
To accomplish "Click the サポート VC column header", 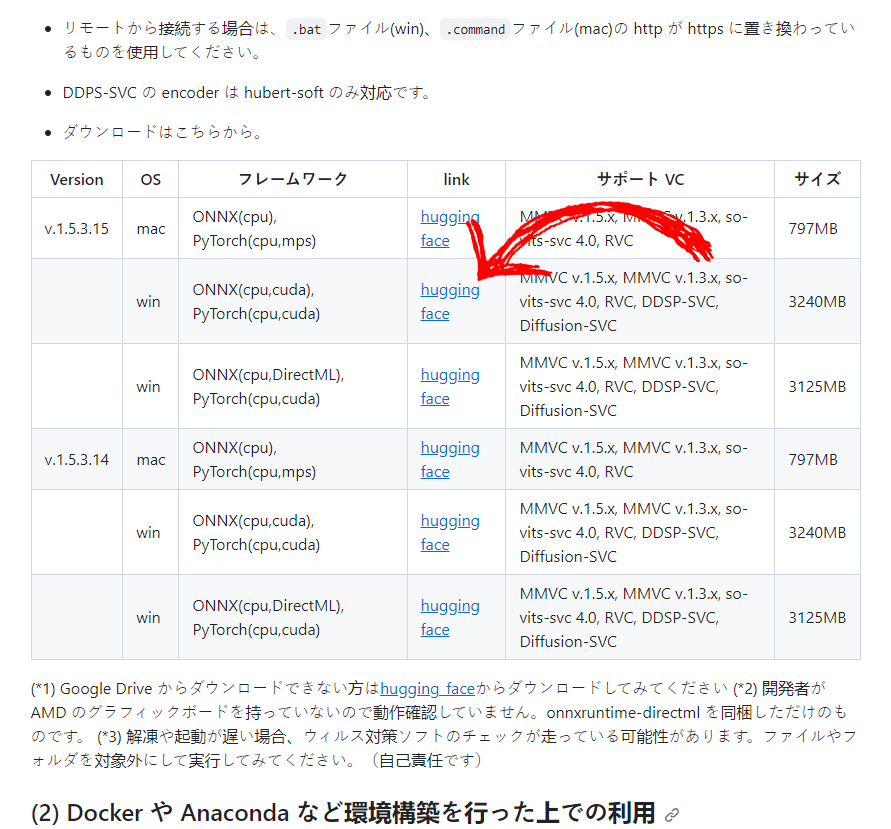I will click(x=640, y=180).
